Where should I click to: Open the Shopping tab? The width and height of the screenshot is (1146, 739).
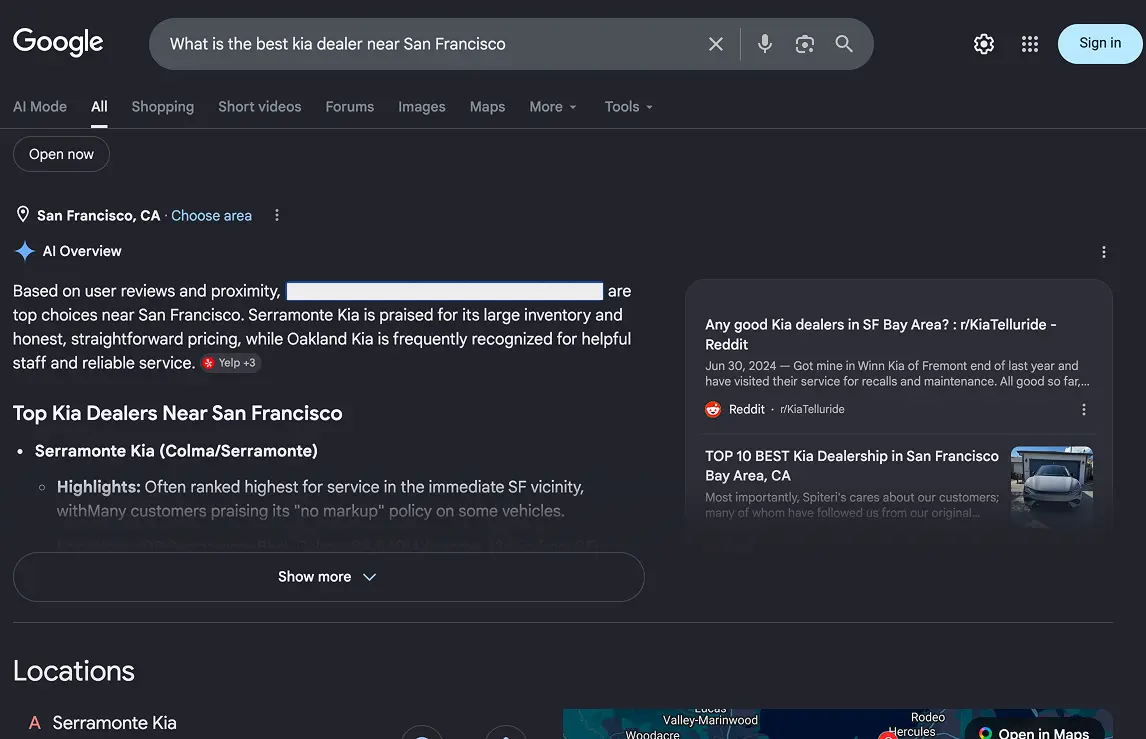(x=162, y=107)
